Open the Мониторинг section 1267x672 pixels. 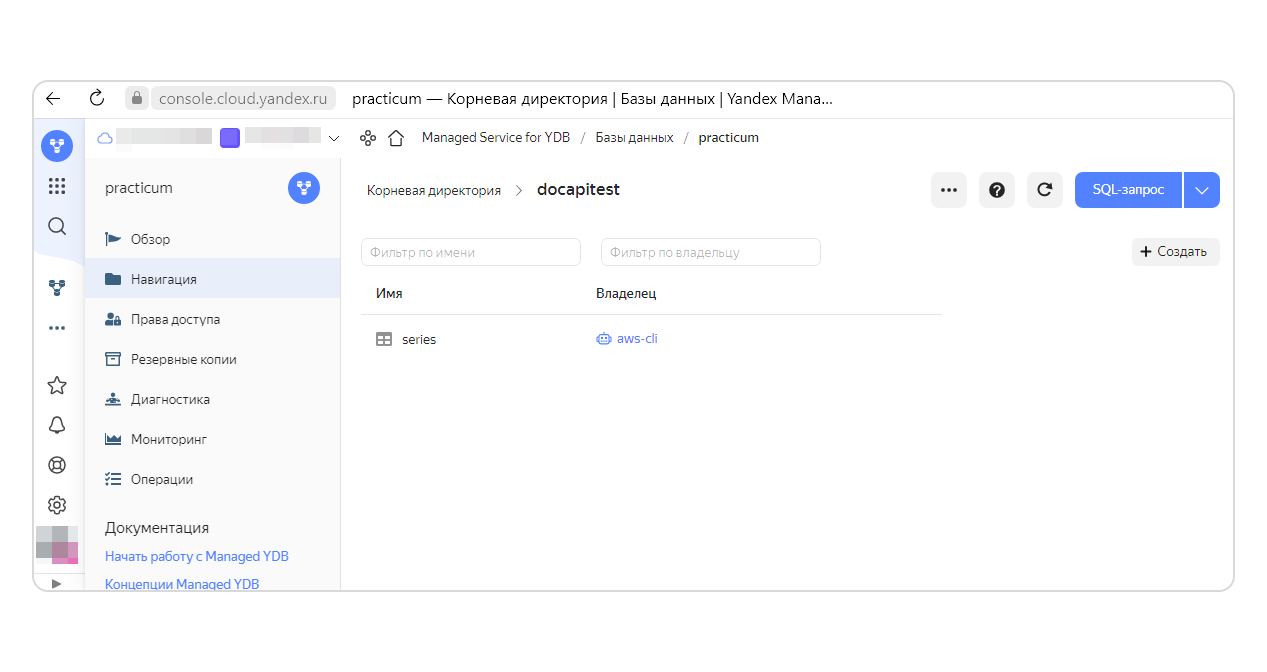click(x=213, y=439)
